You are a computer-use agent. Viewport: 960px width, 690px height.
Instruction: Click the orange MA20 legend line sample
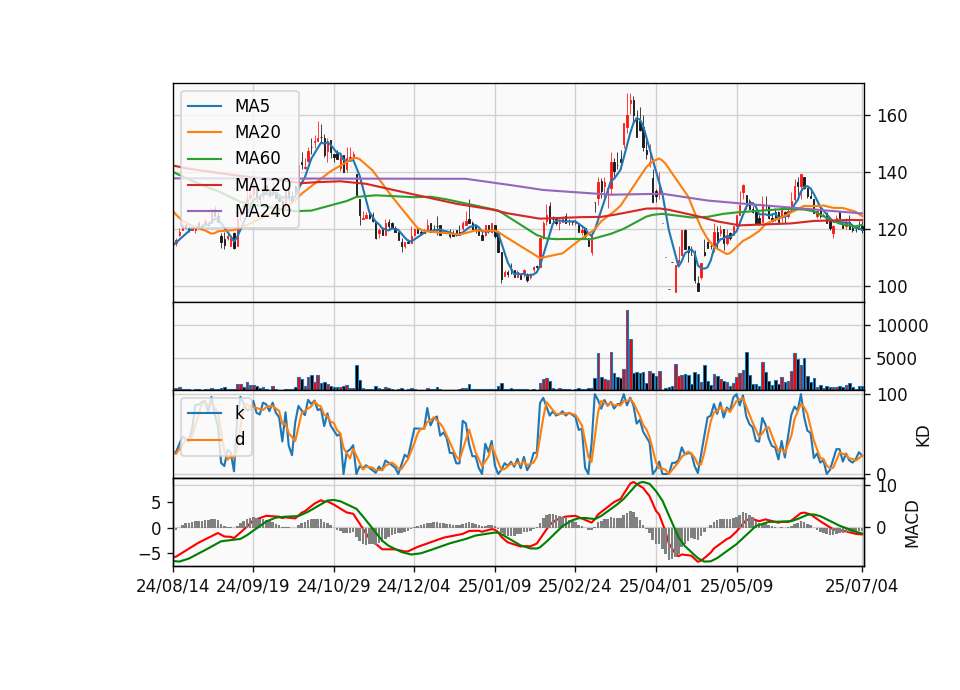(204, 132)
